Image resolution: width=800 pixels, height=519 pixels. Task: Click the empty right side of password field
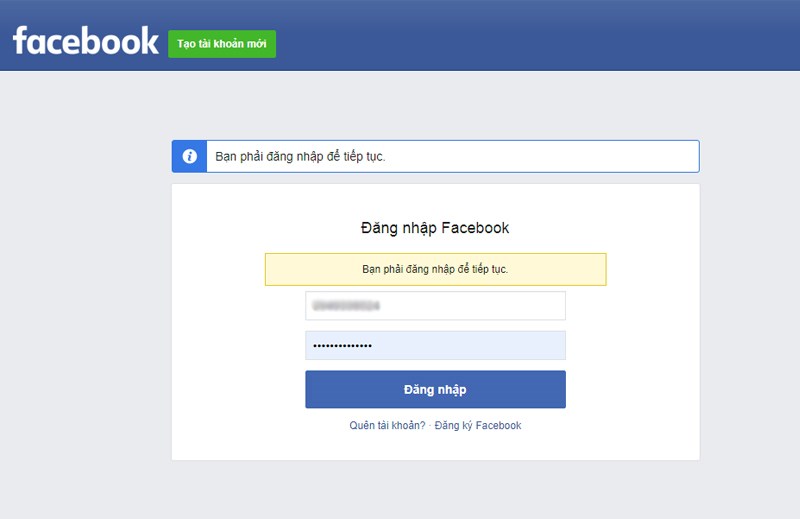click(469, 345)
